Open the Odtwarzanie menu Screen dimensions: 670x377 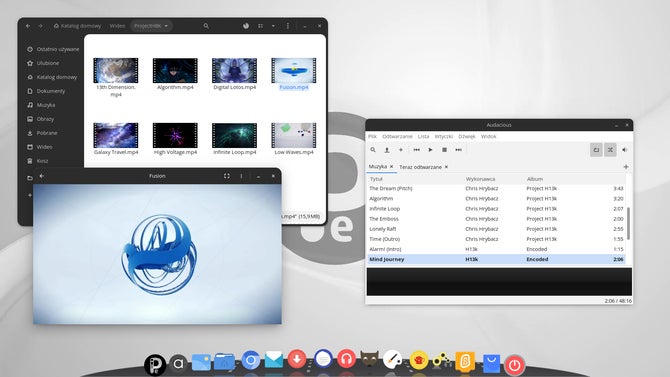click(397, 136)
